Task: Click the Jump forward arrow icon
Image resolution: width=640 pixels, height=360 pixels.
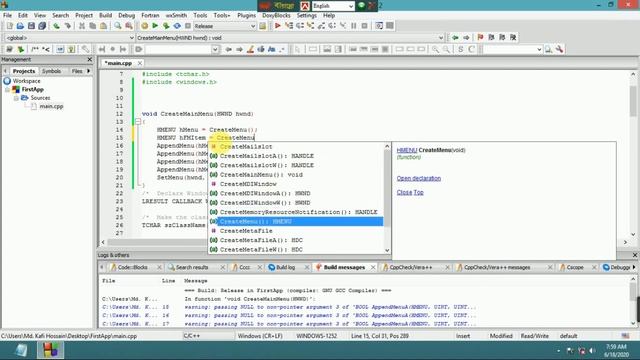Action: (x=466, y=38)
